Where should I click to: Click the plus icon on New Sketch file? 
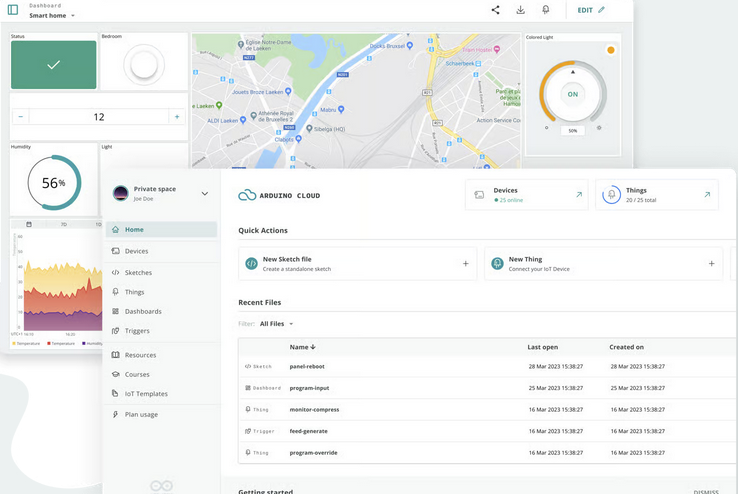pyautogui.click(x=465, y=264)
